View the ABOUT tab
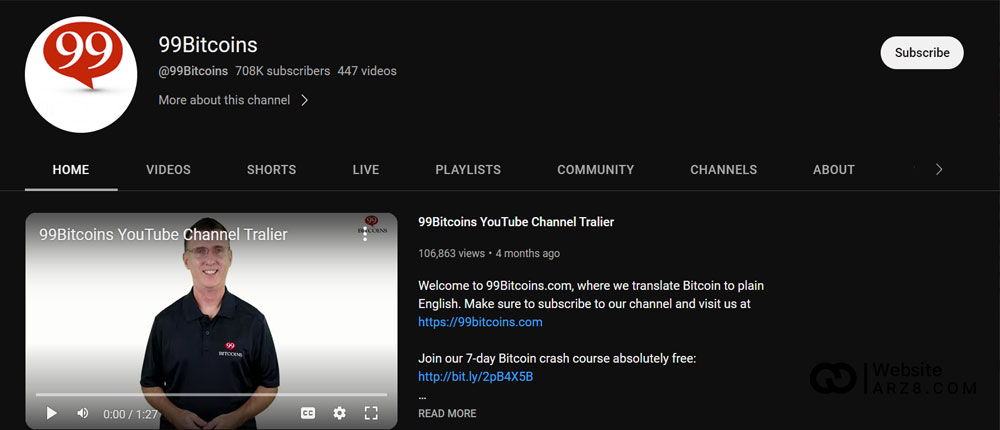 pyautogui.click(x=834, y=170)
